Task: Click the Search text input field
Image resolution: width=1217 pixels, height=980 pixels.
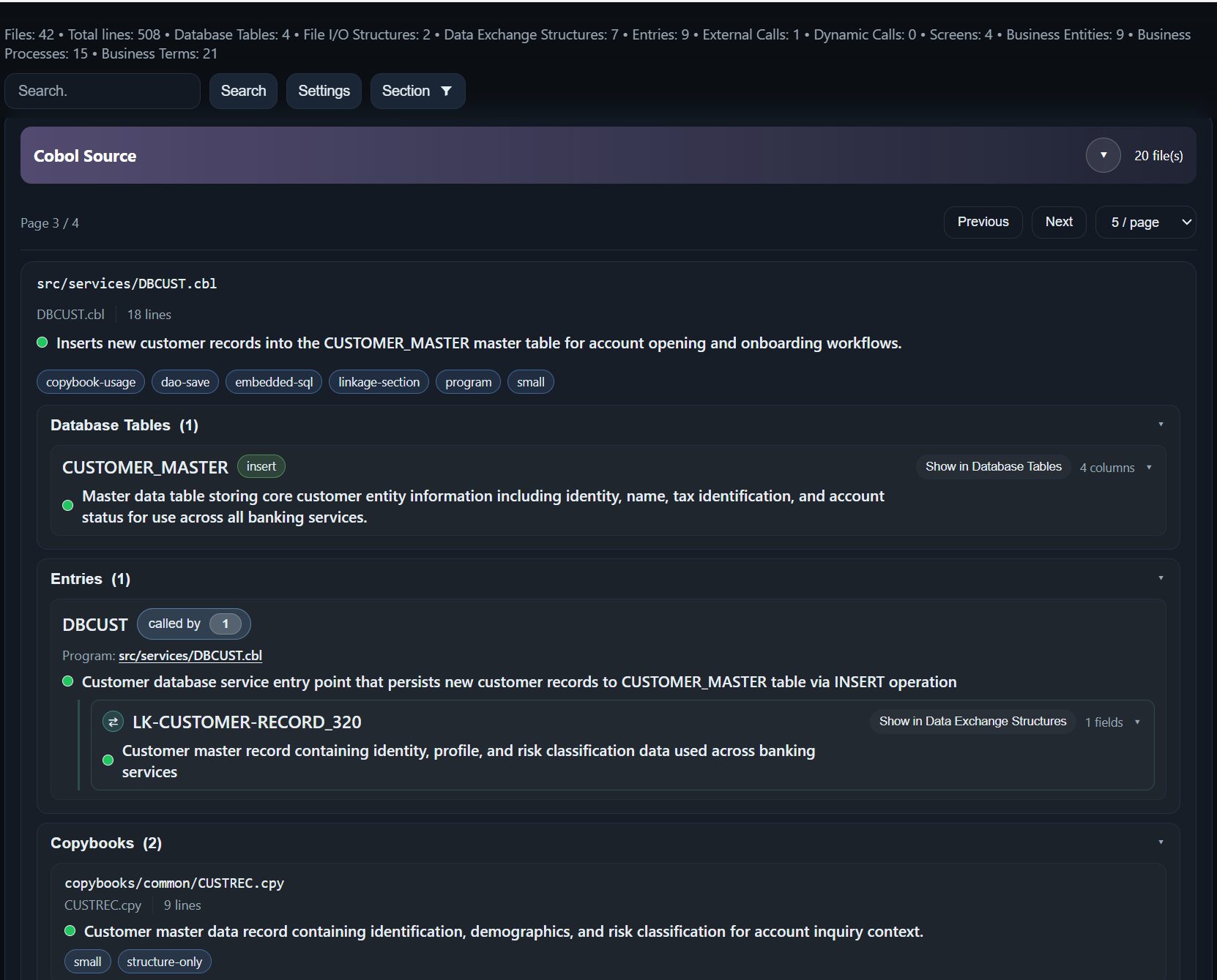Action: tap(103, 91)
